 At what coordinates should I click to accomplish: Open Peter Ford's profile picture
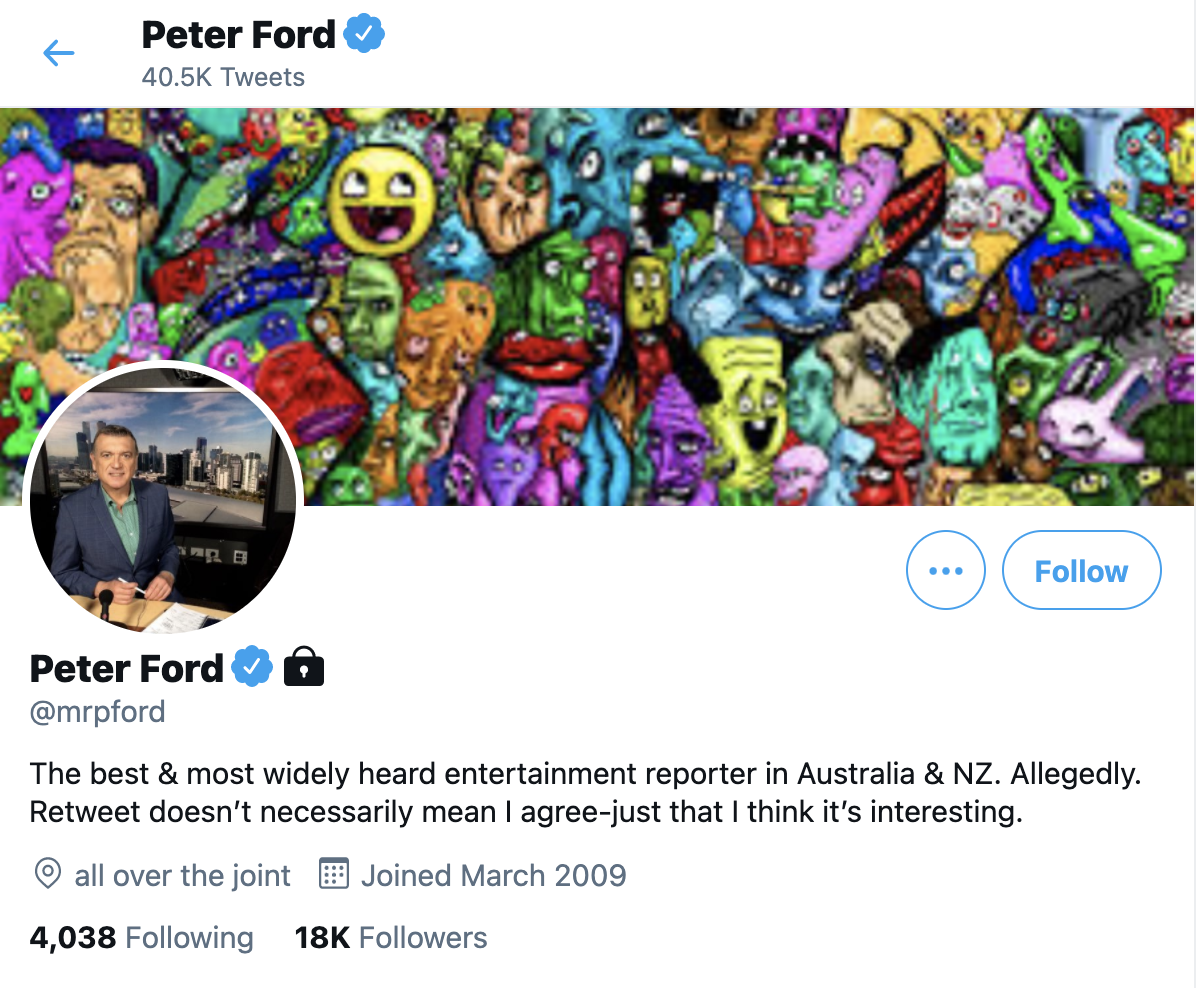point(163,499)
